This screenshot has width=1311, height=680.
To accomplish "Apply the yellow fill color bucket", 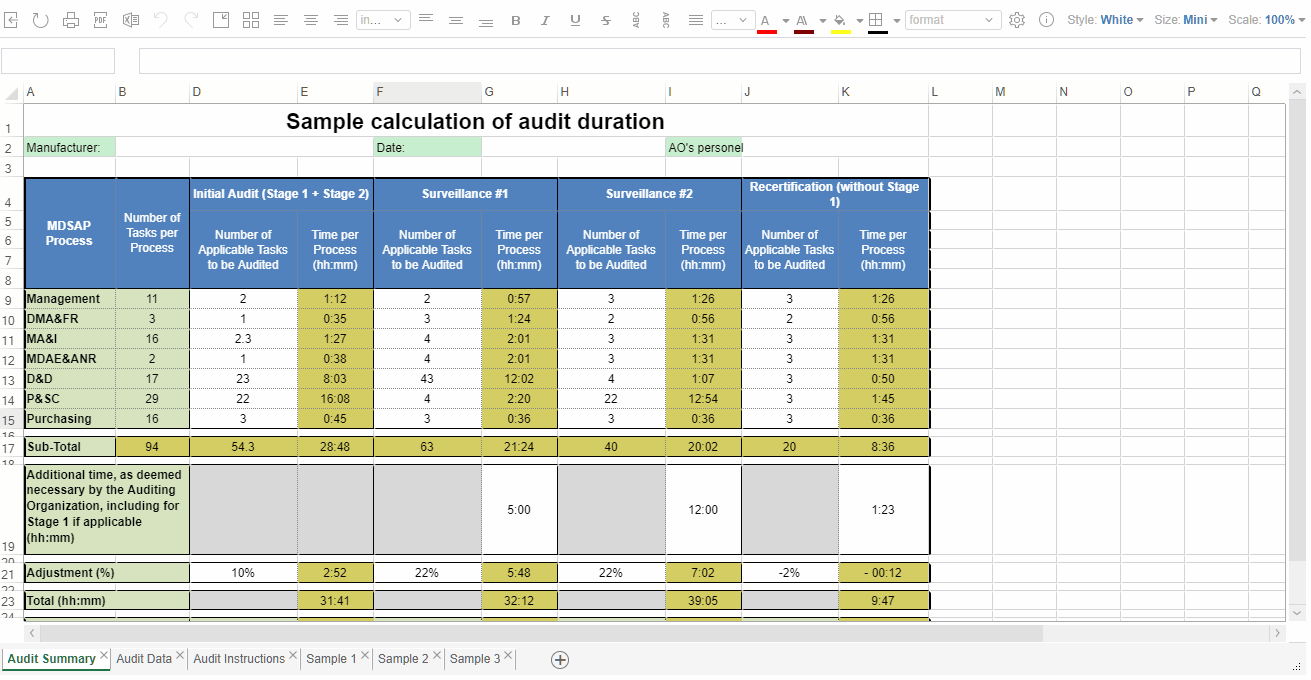I will click(x=841, y=21).
